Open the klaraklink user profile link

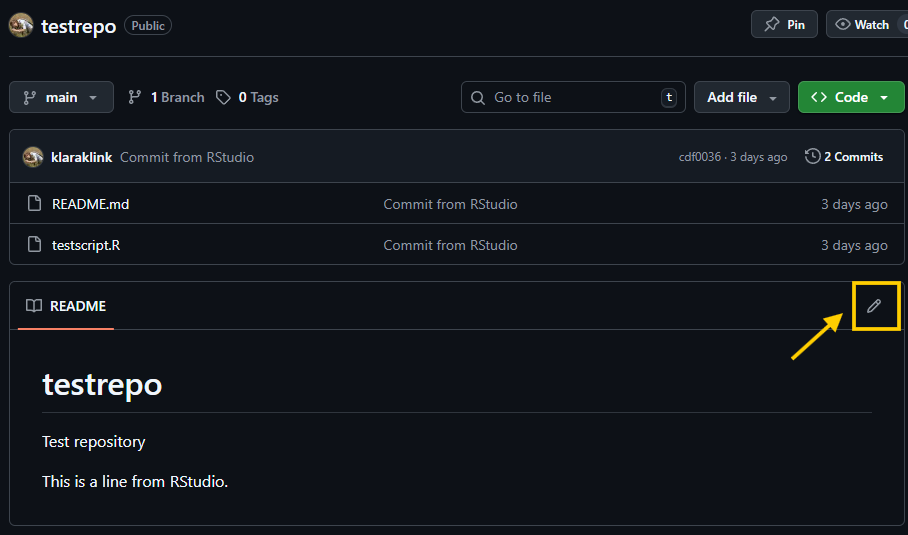click(81, 157)
